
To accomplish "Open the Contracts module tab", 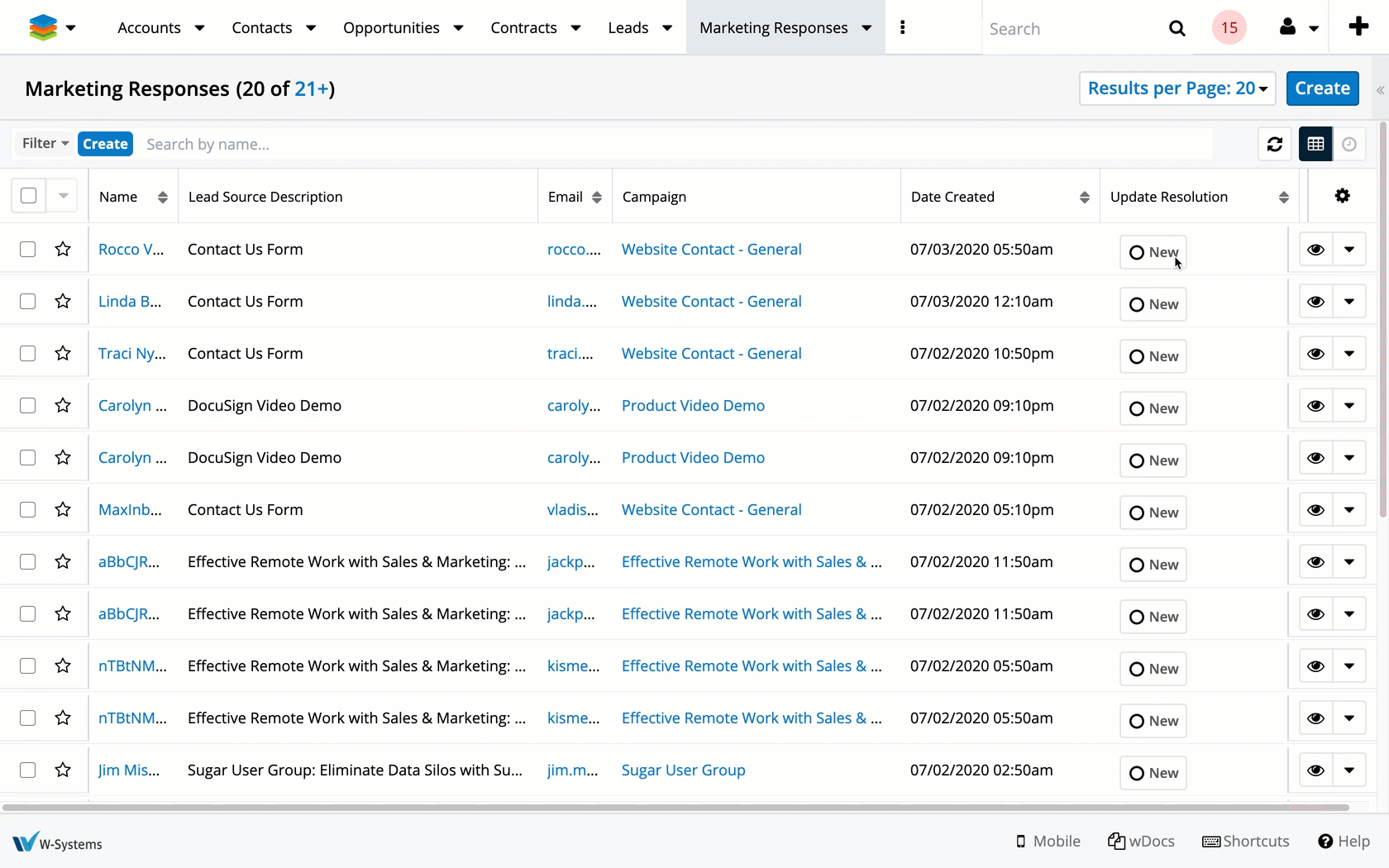I will coord(523,28).
